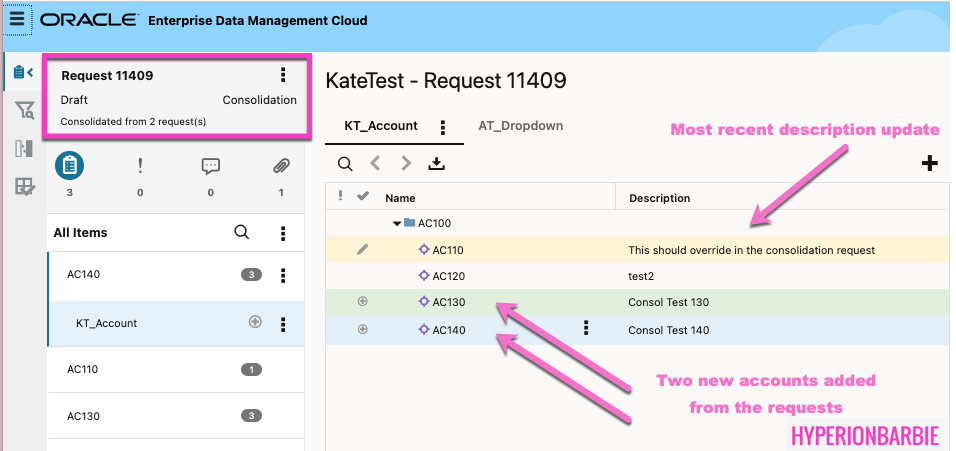Open the hamburger navigation menu
Screen dimensions: 956x451
point(18,20)
